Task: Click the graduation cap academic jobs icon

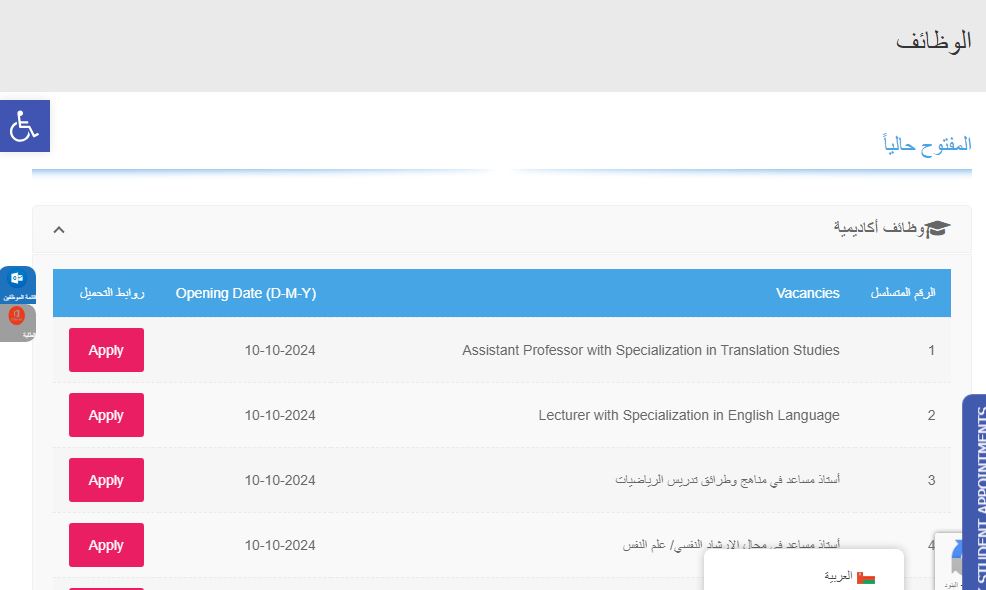Action: (x=937, y=229)
